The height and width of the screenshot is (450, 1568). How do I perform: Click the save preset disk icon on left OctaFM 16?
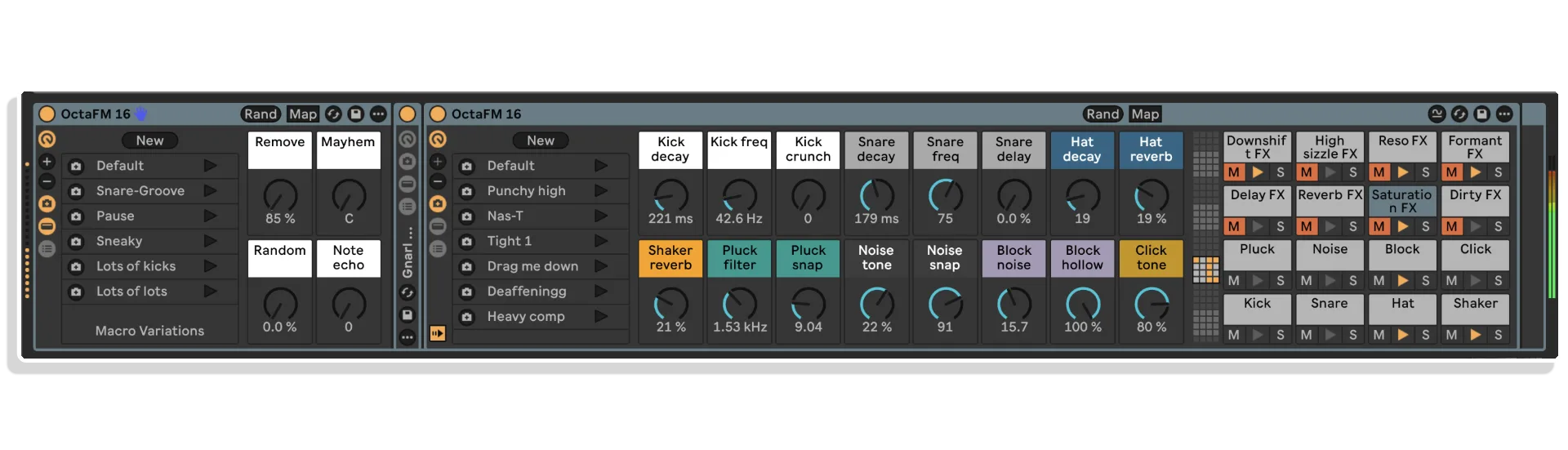coord(356,114)
